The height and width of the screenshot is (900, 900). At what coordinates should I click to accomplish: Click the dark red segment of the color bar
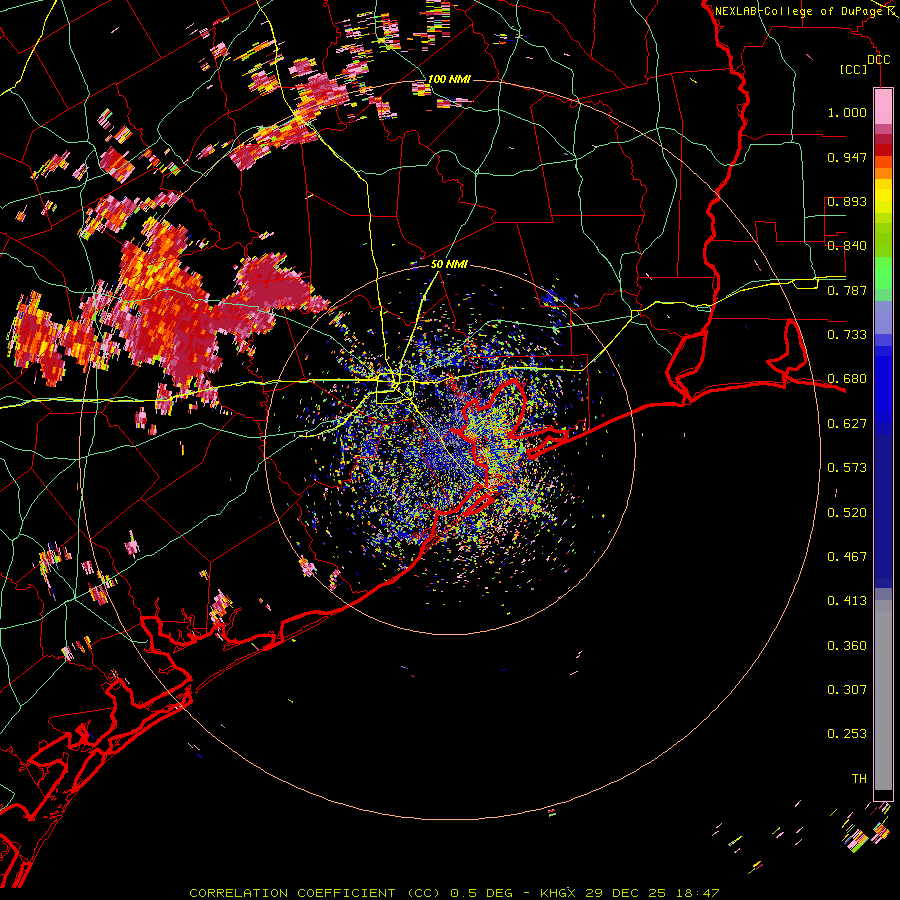tap(883, 150)
